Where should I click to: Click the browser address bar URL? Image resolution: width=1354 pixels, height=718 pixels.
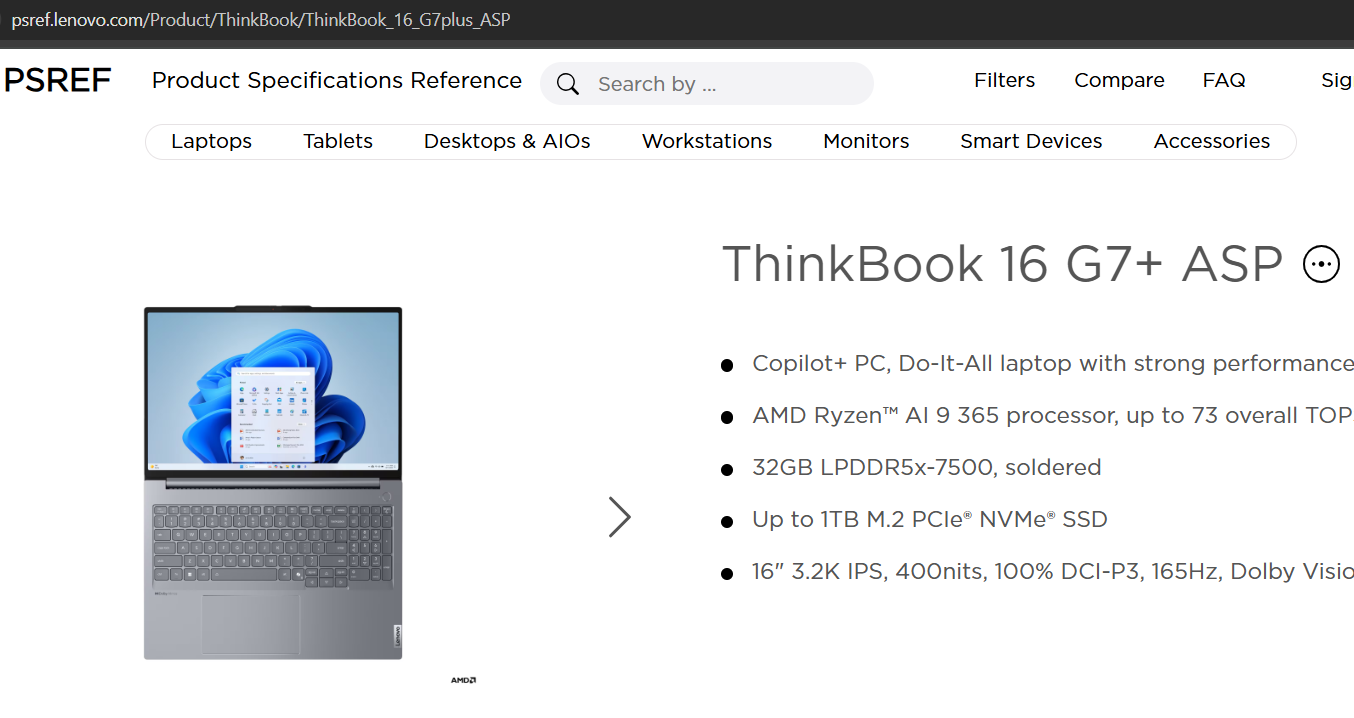(x=261, y=19)
